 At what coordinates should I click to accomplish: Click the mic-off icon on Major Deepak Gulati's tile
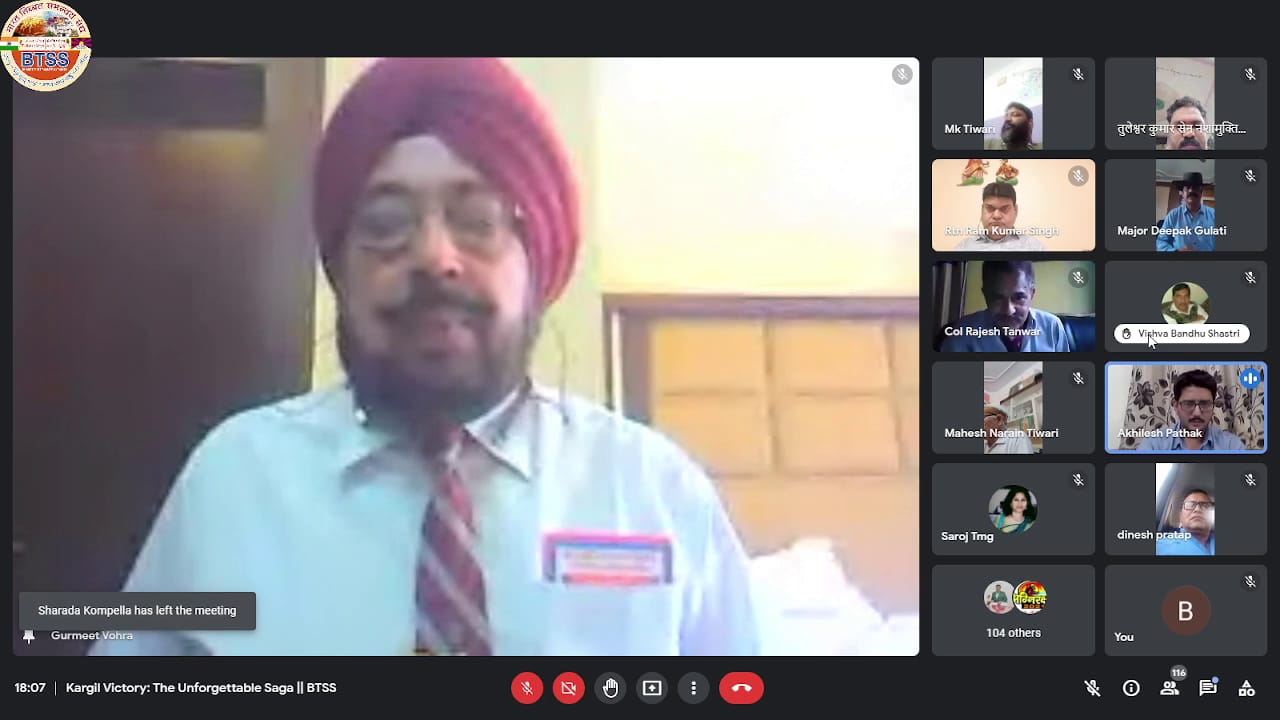tap(1250, 176)
